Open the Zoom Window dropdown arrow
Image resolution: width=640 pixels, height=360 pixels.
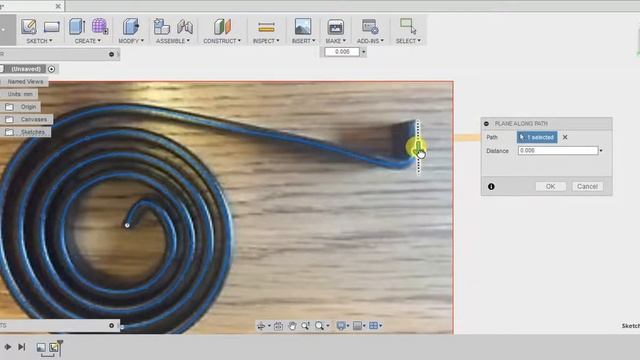tap(328, 326)
